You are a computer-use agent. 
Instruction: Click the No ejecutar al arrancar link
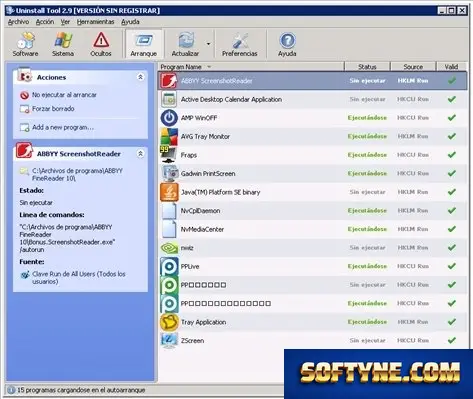tap(64, 95)
